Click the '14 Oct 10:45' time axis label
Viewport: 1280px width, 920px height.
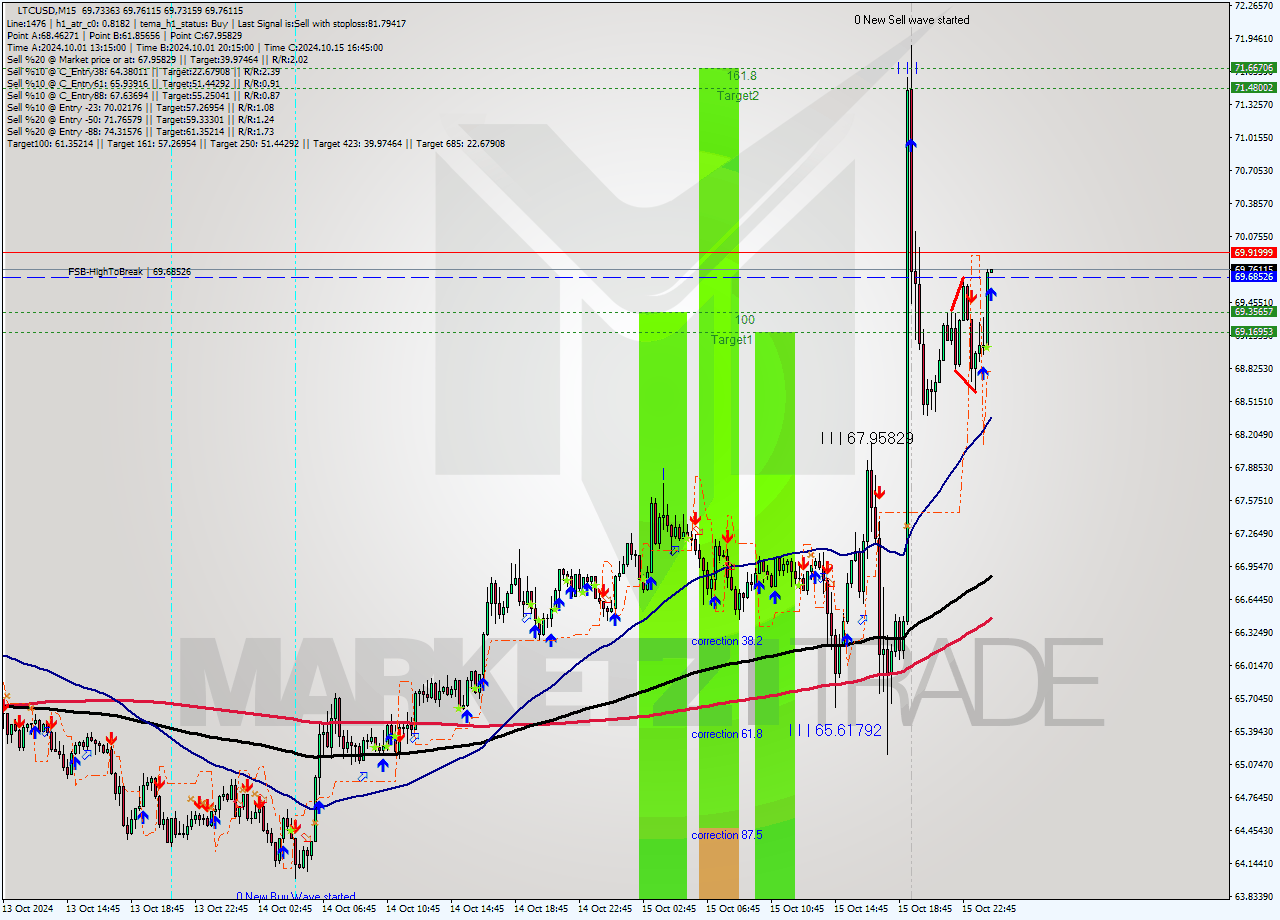(412, 909)
